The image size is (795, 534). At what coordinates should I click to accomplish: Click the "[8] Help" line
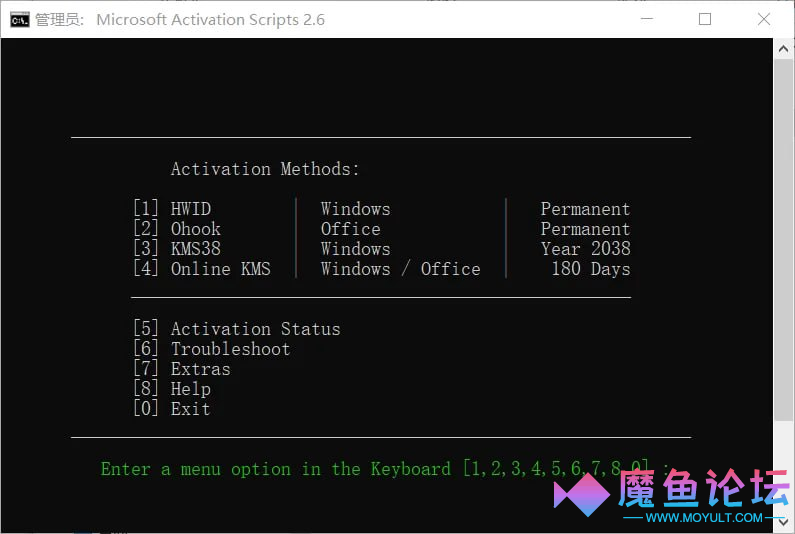[172, 388]
